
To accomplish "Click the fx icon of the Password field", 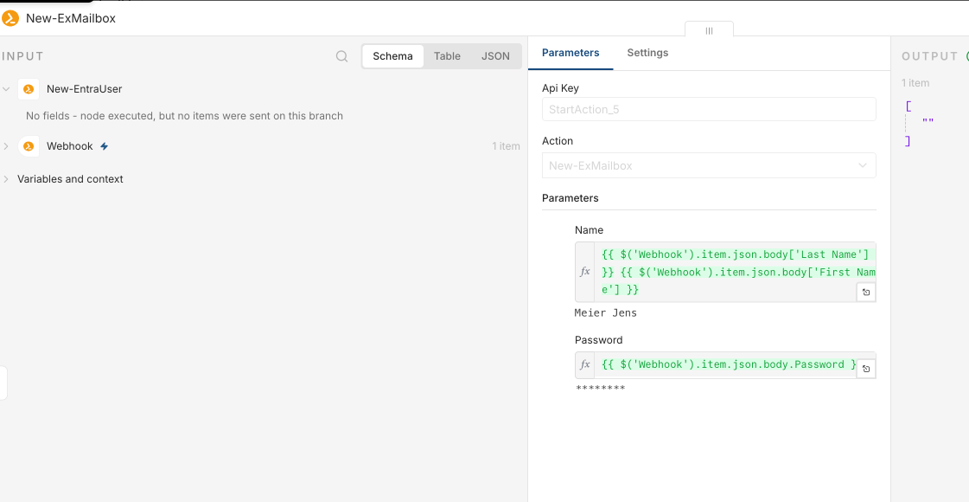I will (x=585, y=365).
